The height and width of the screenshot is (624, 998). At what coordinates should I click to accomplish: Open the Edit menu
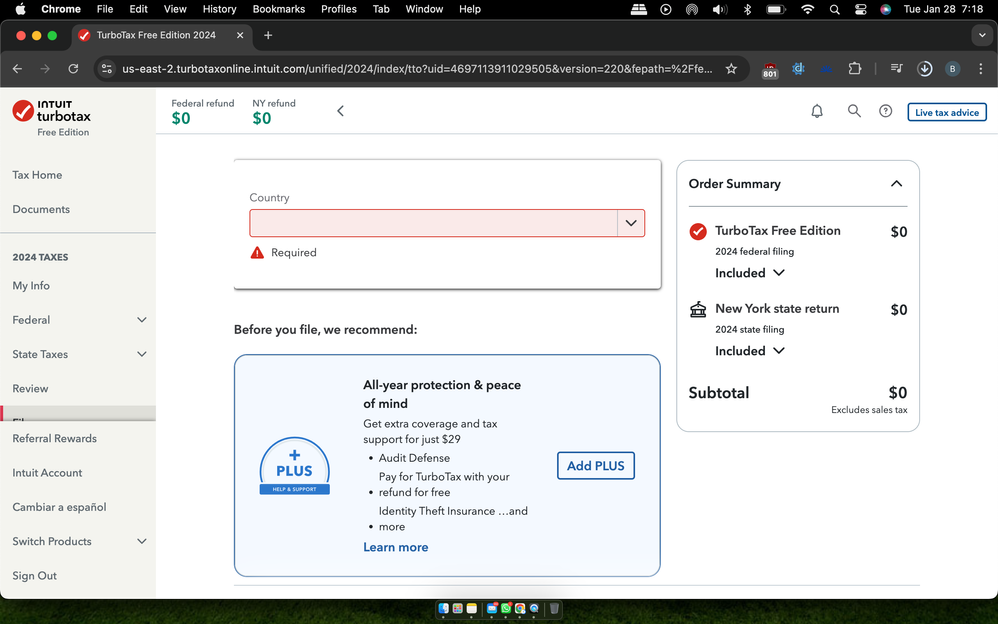point(138,9)
